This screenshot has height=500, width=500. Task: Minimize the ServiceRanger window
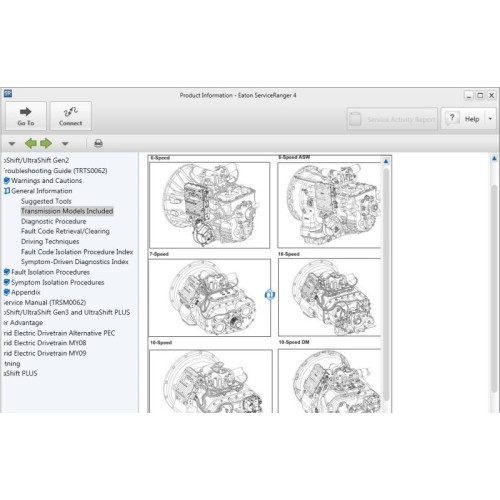pos(469,96)
